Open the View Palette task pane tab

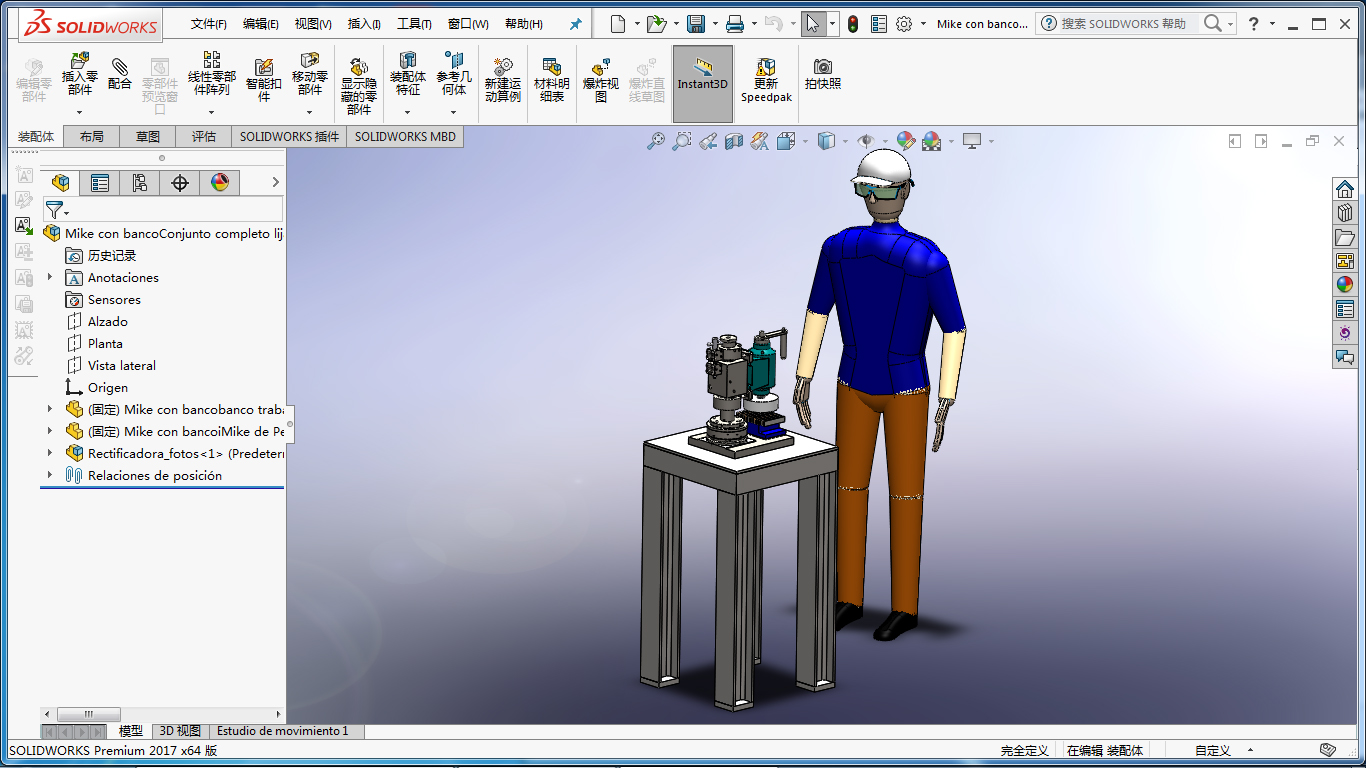coord(1345,261)
